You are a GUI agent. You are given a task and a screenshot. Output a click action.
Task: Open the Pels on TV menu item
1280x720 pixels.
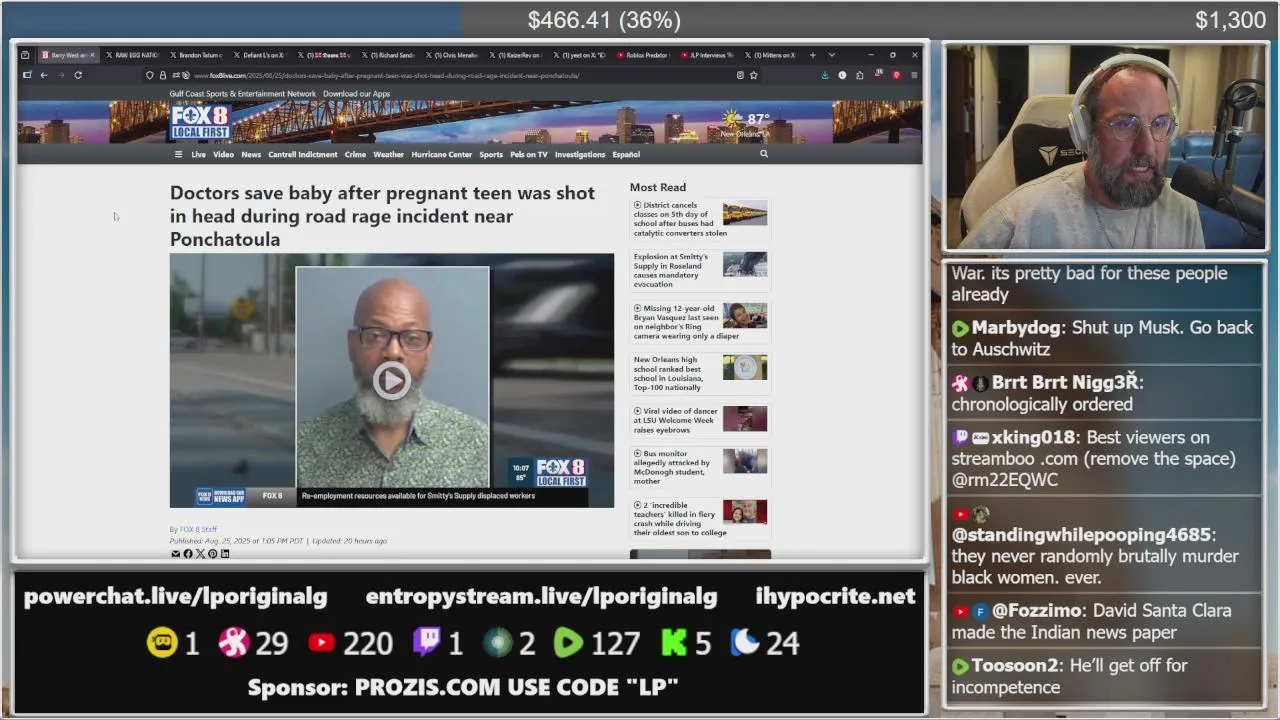pyautogui.click(x=529, y=155)
